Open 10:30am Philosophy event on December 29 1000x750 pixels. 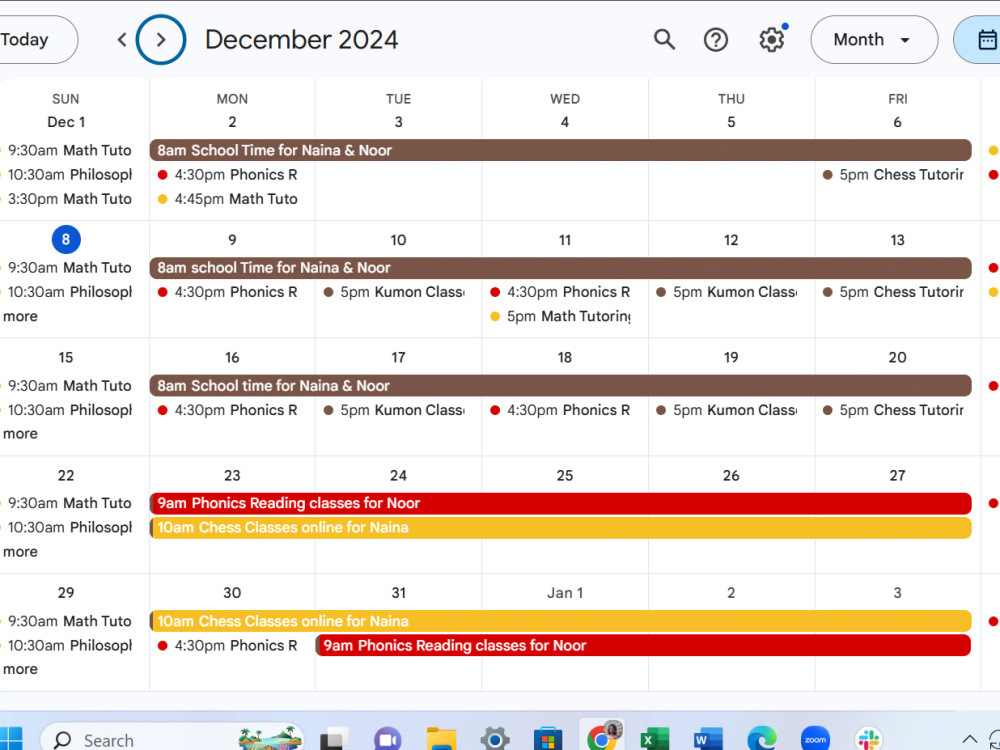pos(68,645)
